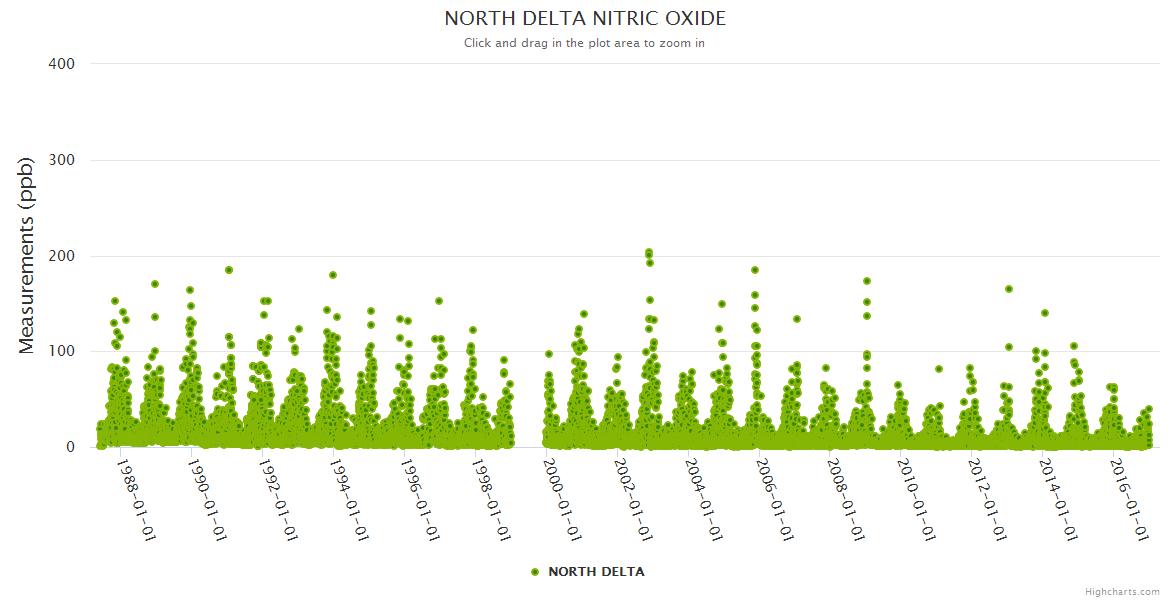The width and height of the screenshot is (1170, 600).
Task: Select the 1998-01-01 x-axis label
Action: tap(491, 500)
